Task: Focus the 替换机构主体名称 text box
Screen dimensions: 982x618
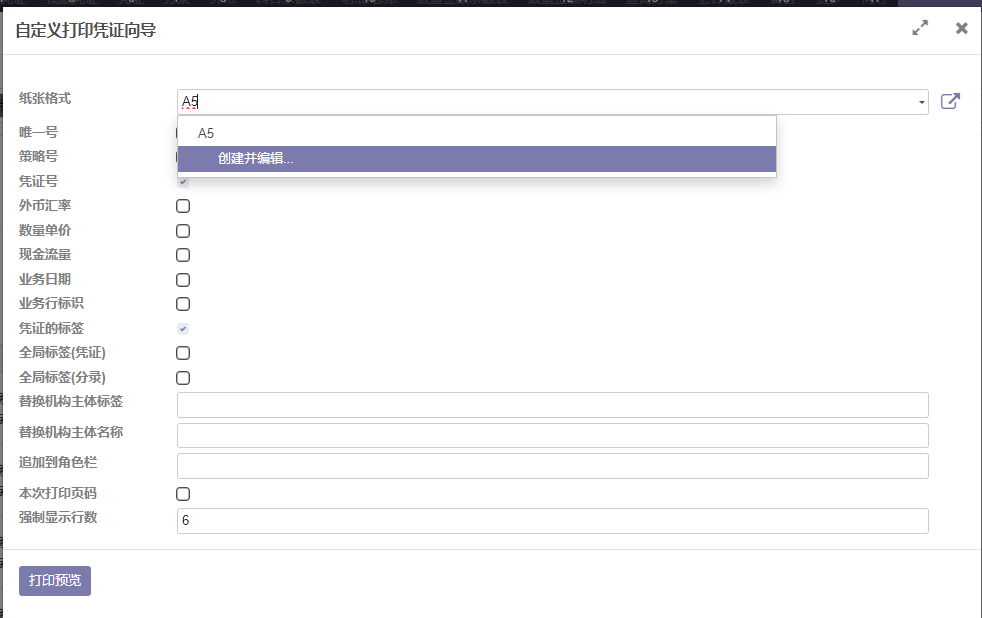Action: (x=552, y=435)
